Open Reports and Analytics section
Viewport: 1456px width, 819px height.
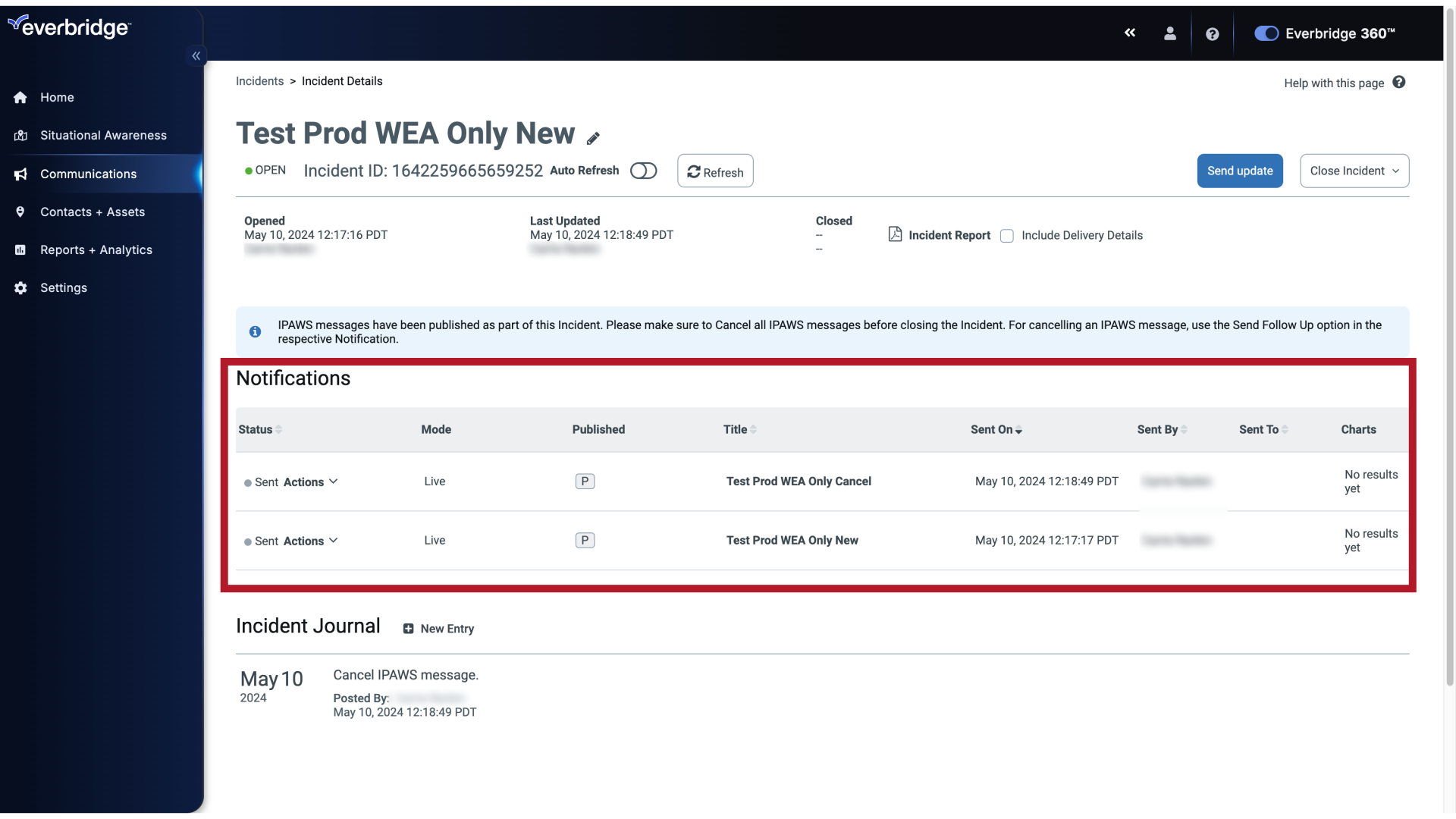coord(96,249)
